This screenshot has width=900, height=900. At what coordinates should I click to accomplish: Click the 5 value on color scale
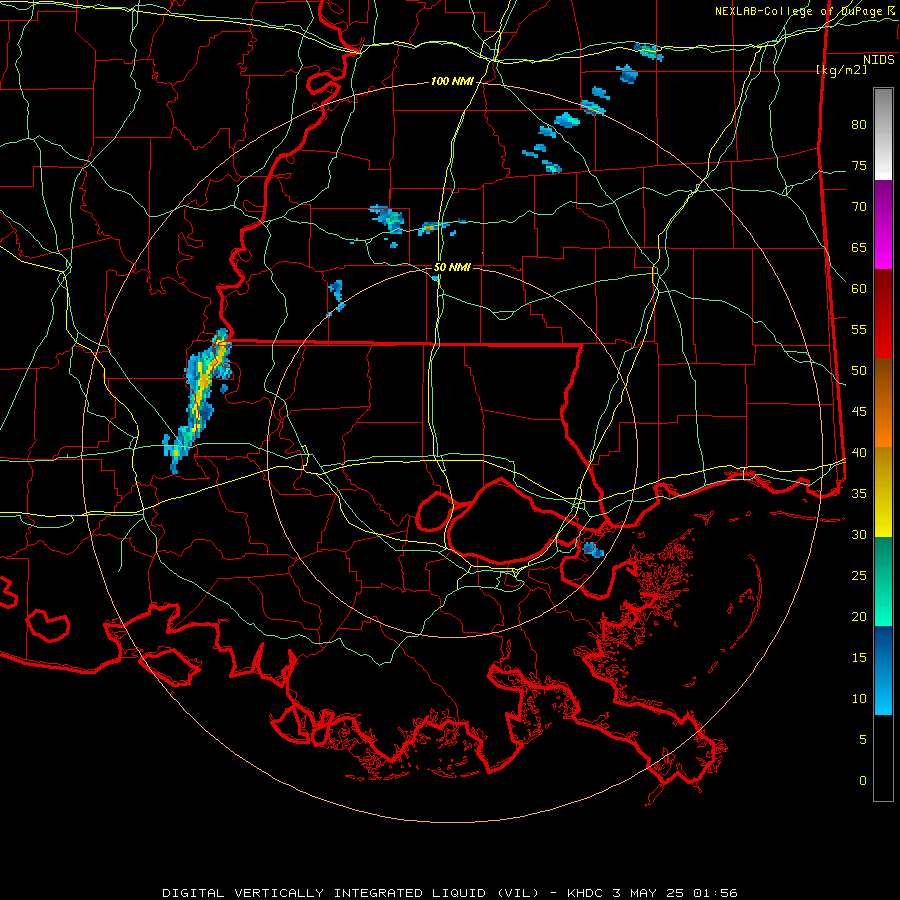[863, 739]
